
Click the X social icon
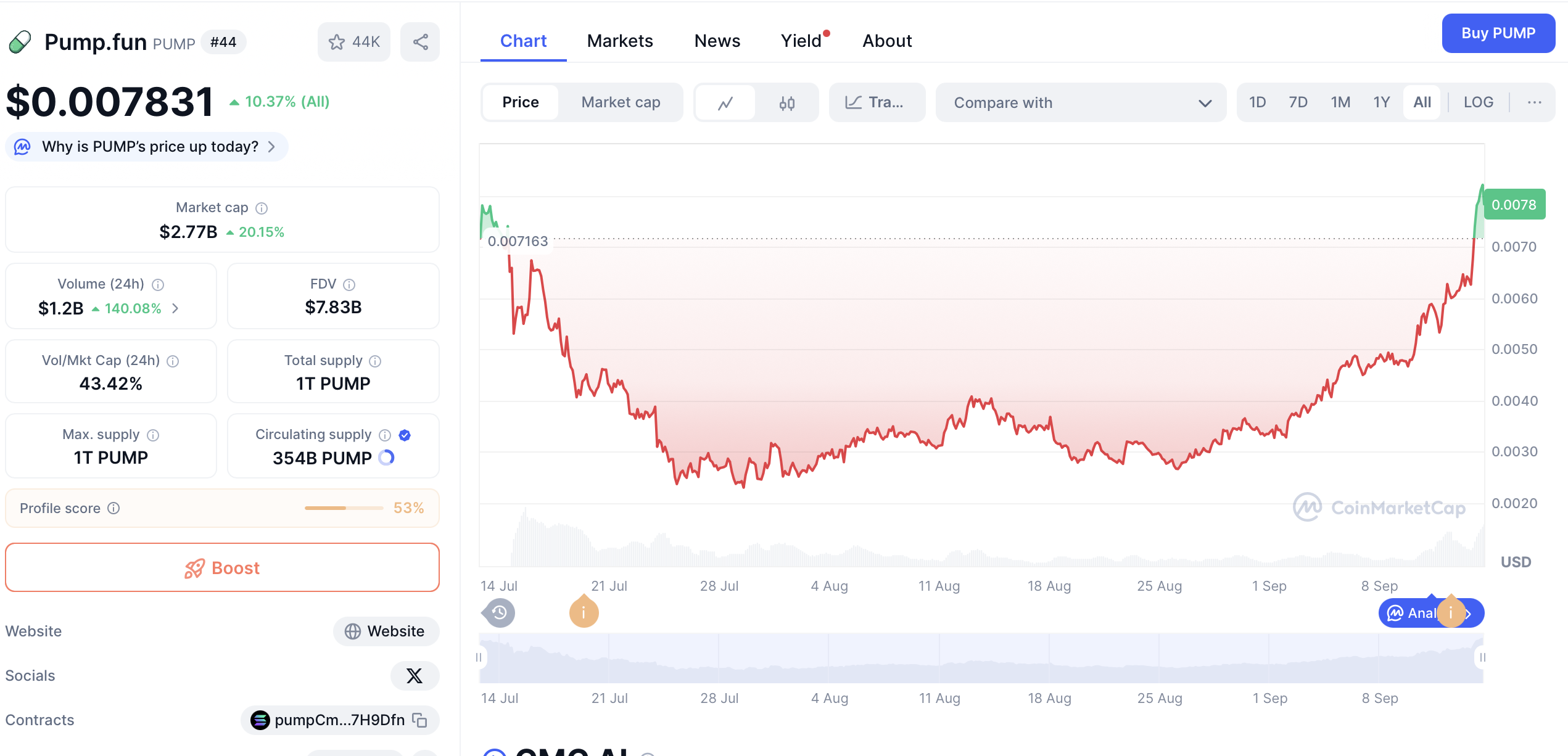(x=415, y=676)
